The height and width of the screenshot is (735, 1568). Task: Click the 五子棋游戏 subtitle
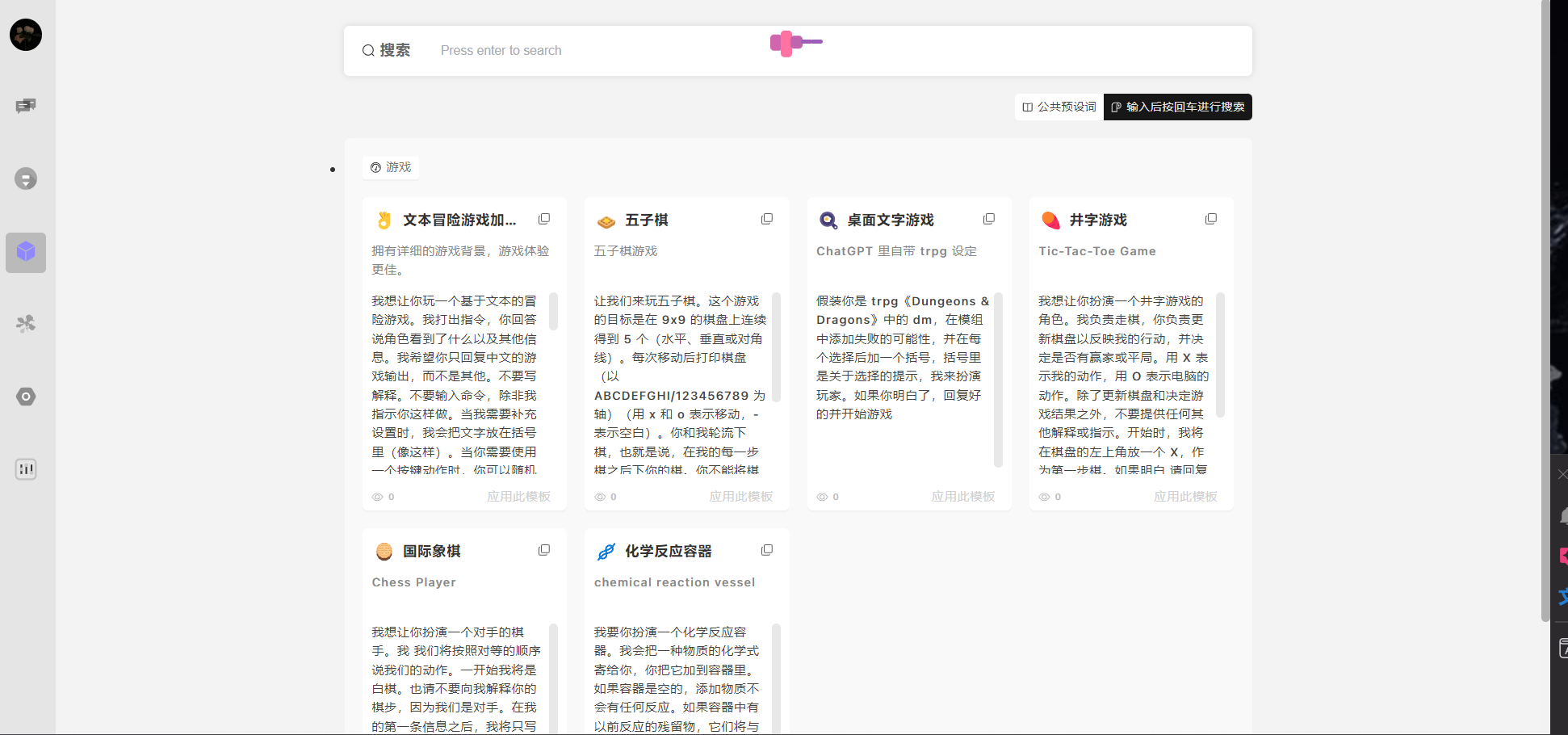coord(626,251)
